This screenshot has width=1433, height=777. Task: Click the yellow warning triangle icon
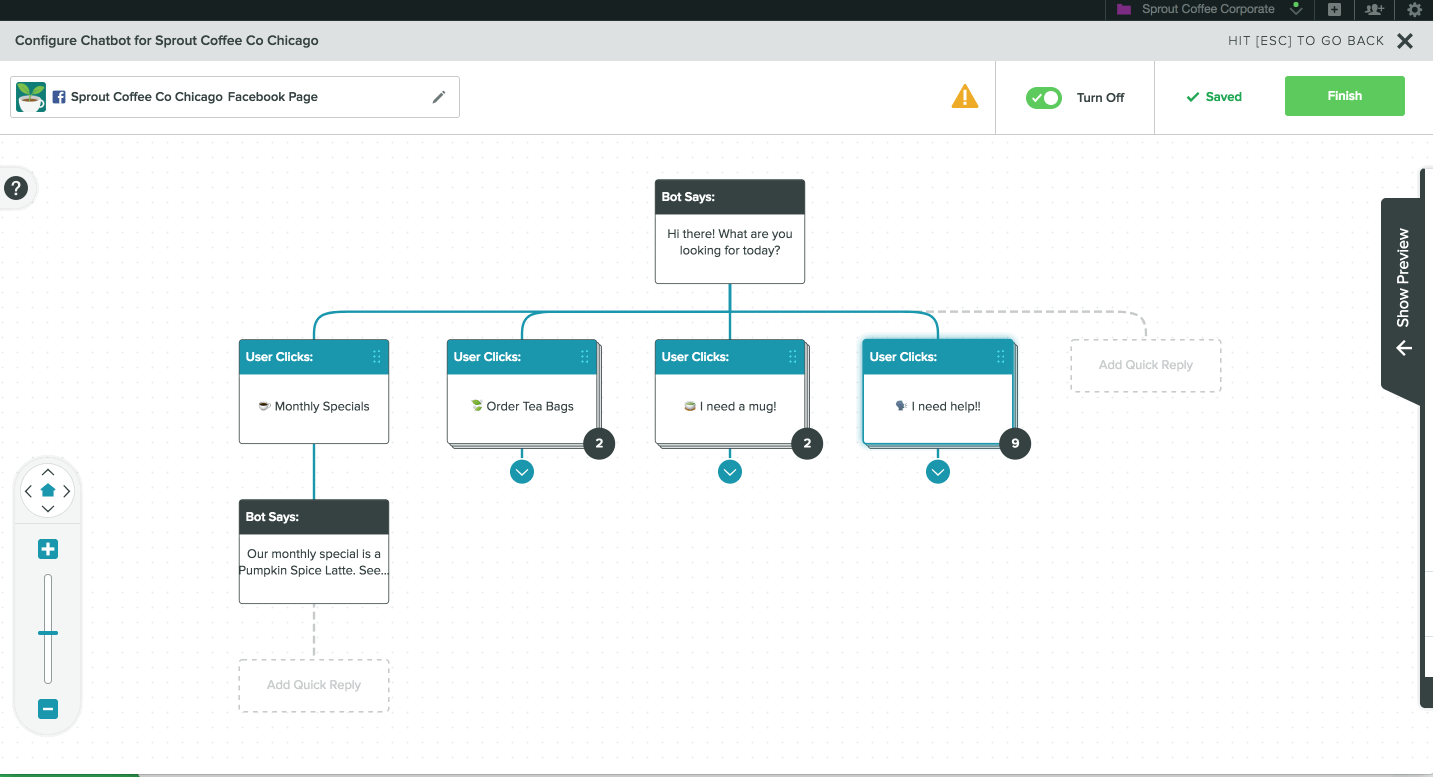click(x=965, y=97)
